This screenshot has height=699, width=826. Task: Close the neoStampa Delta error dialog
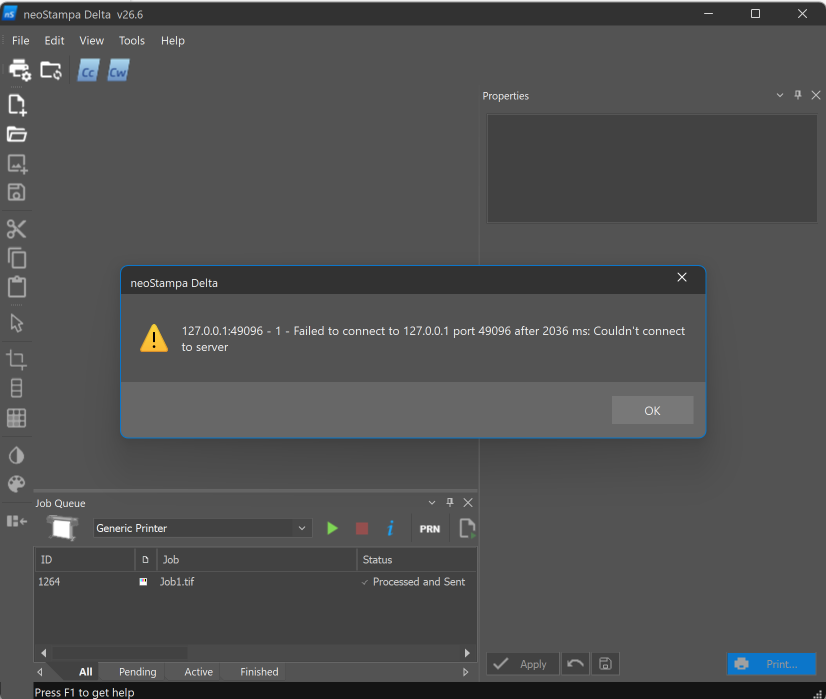pyautogui.click(x=682, y=277)
